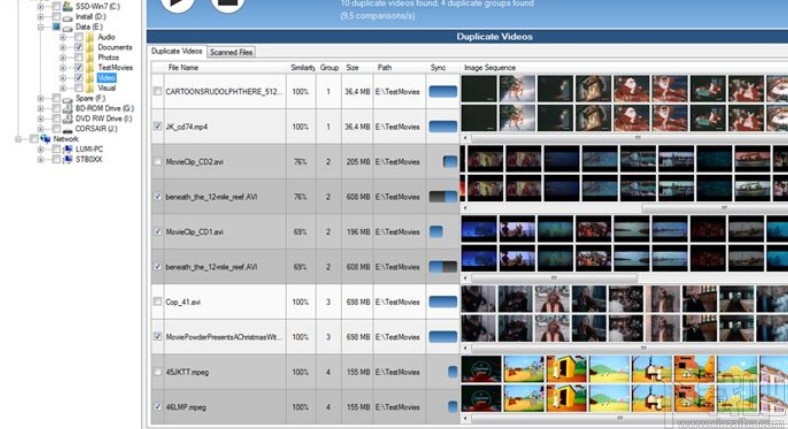788x429 pixels.
Task: Sort by the Similarity column header
Action: 302,67
